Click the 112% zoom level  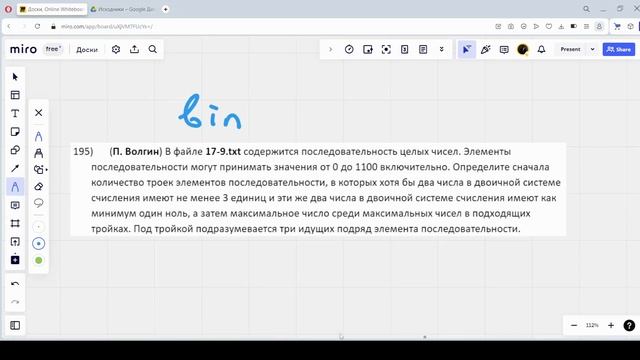pyautogui.click(x=592, y=325)
